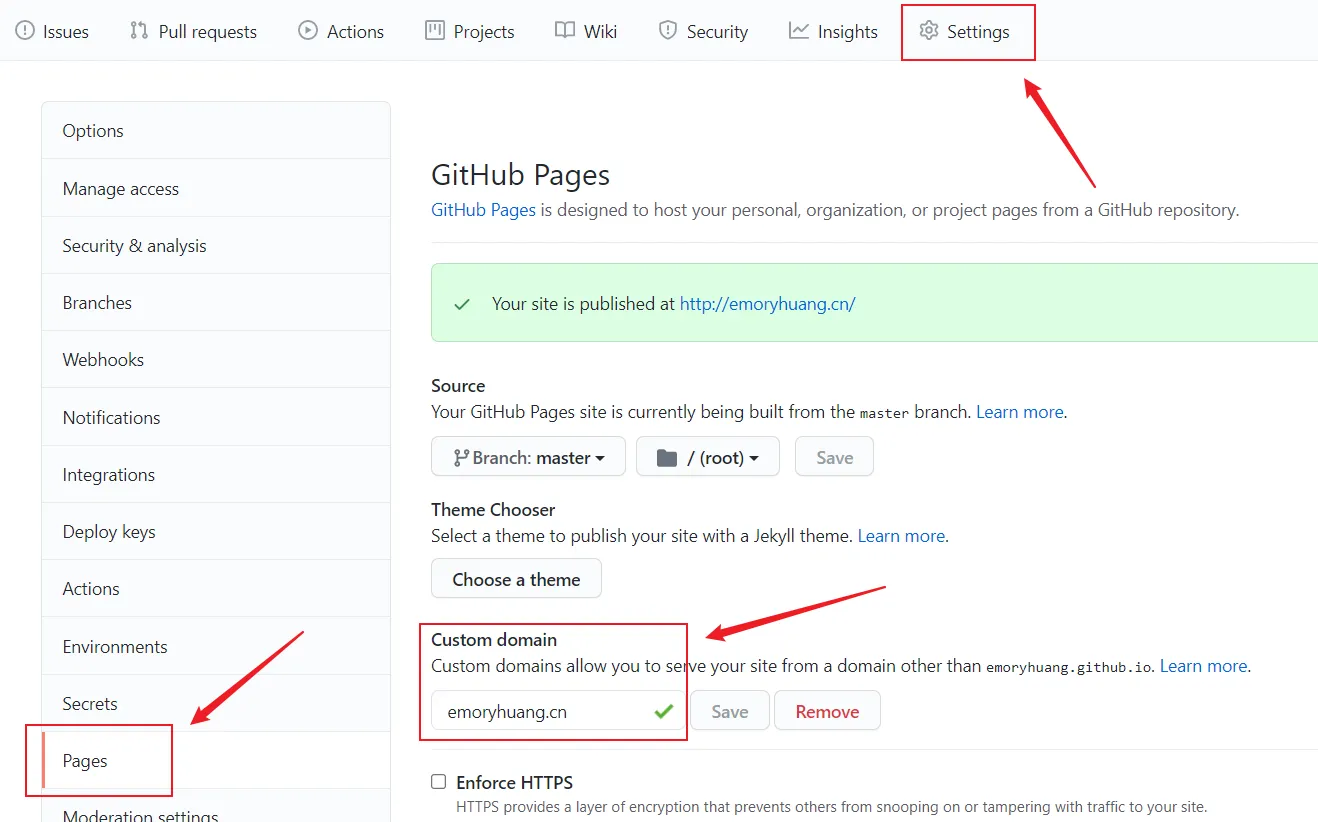Open the published site link emoryhuang.cn
Screen dimensions: 1318x822
pyautogui.click(x=767, y=304)
